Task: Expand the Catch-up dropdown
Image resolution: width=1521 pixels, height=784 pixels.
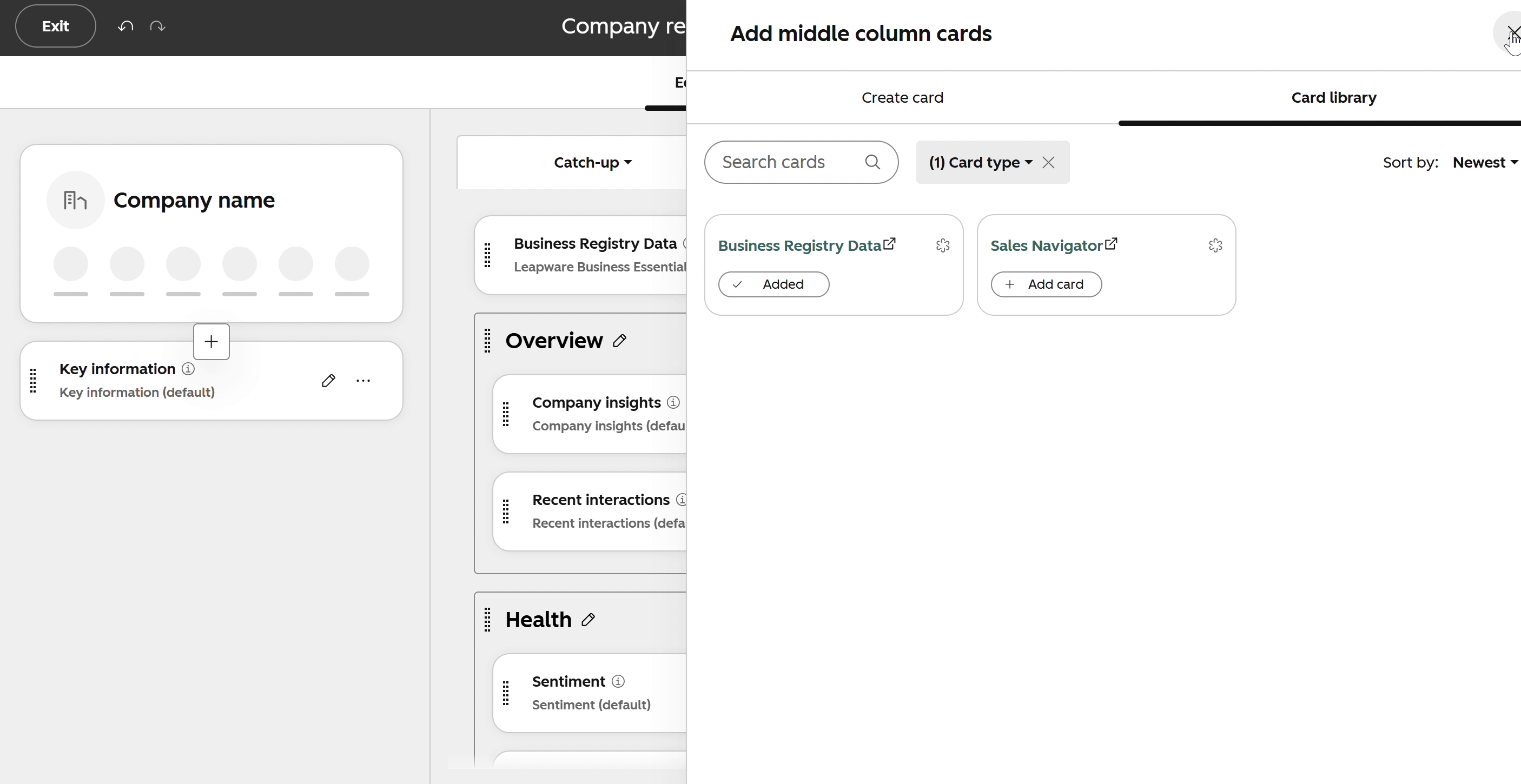Action: tap(592, 162)
